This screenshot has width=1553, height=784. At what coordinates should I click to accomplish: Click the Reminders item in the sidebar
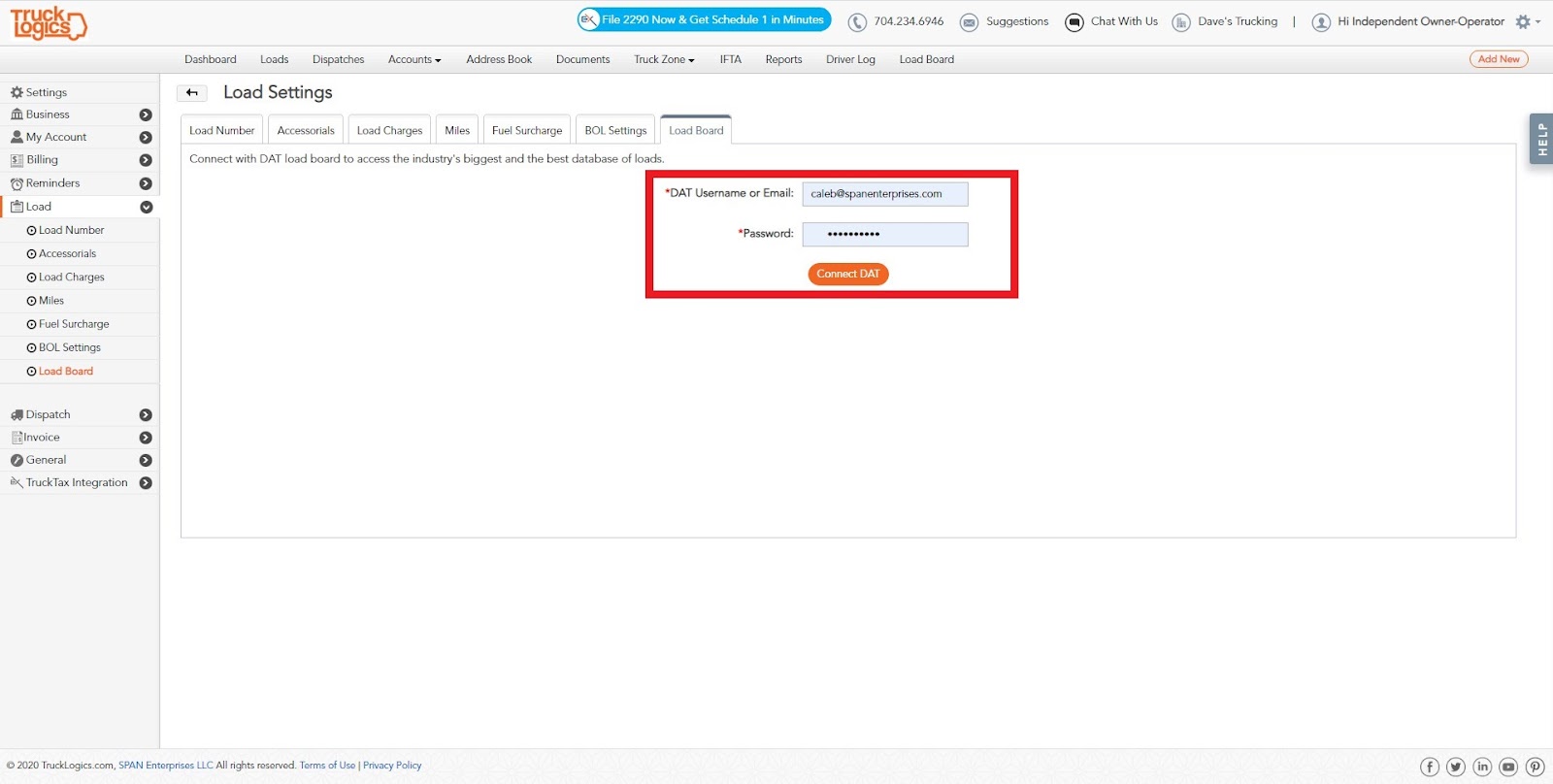(46, 183)
